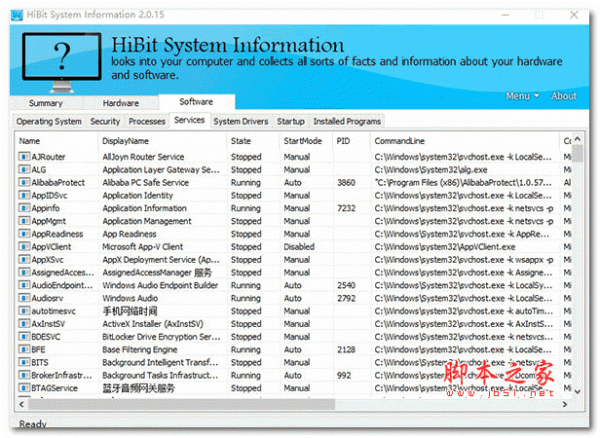Open the Menu dropdown
Viewport: 600px width, 438px height.
tap(522, 96)
